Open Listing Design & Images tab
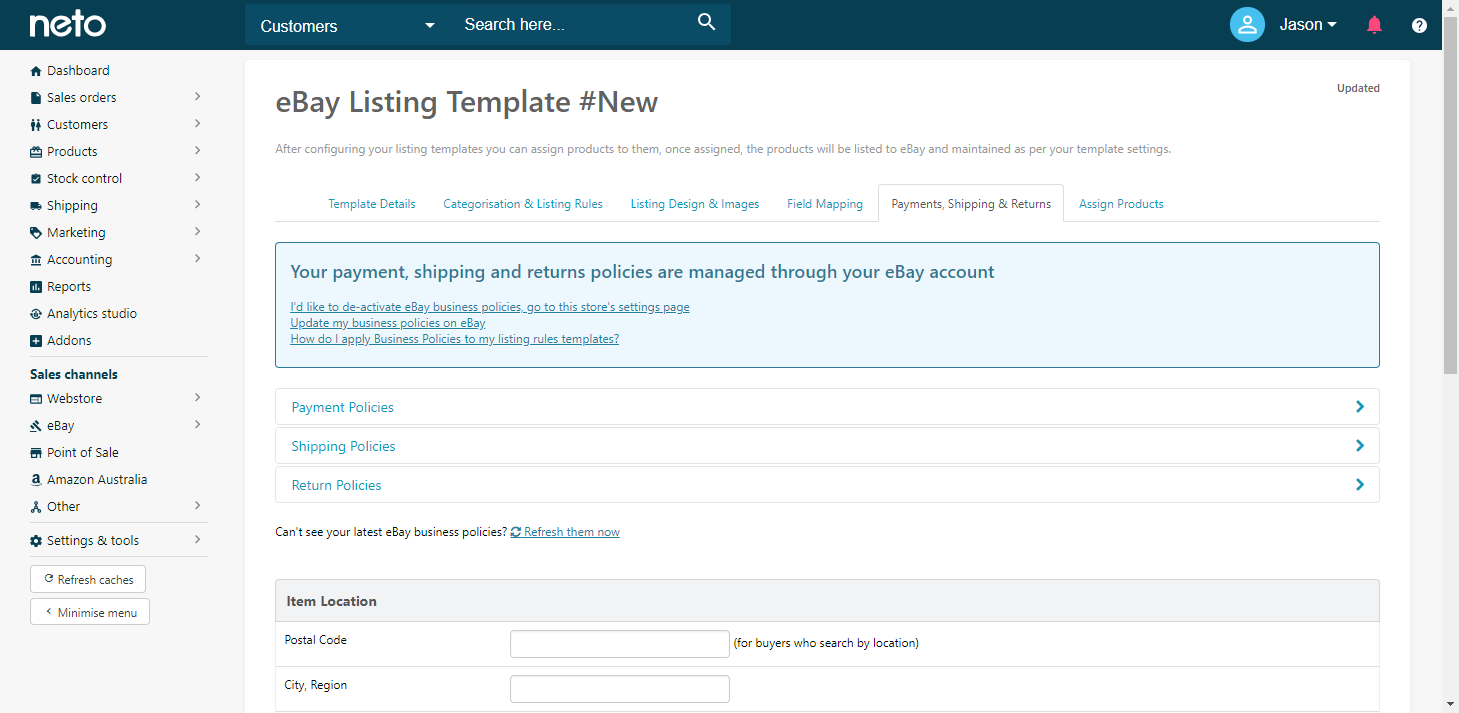 [x=695, y=204]
